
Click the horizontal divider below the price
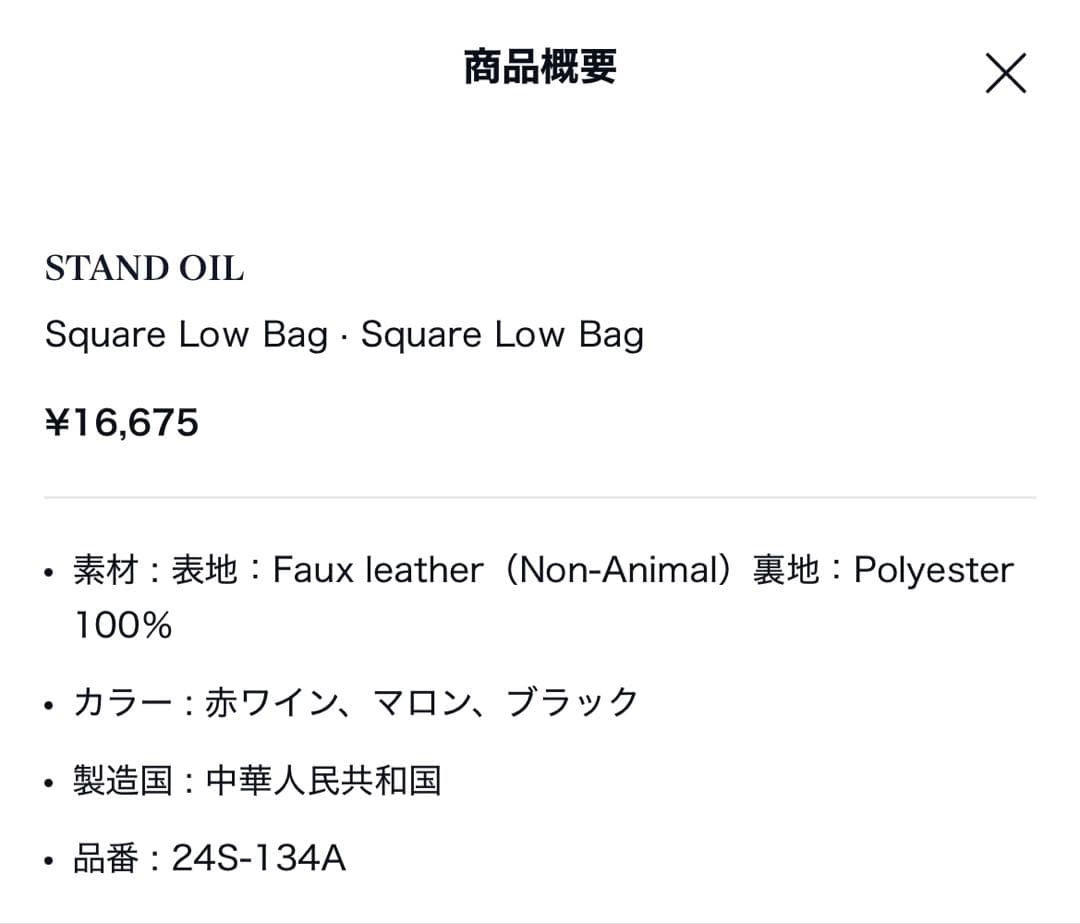[x=540, y=494]
